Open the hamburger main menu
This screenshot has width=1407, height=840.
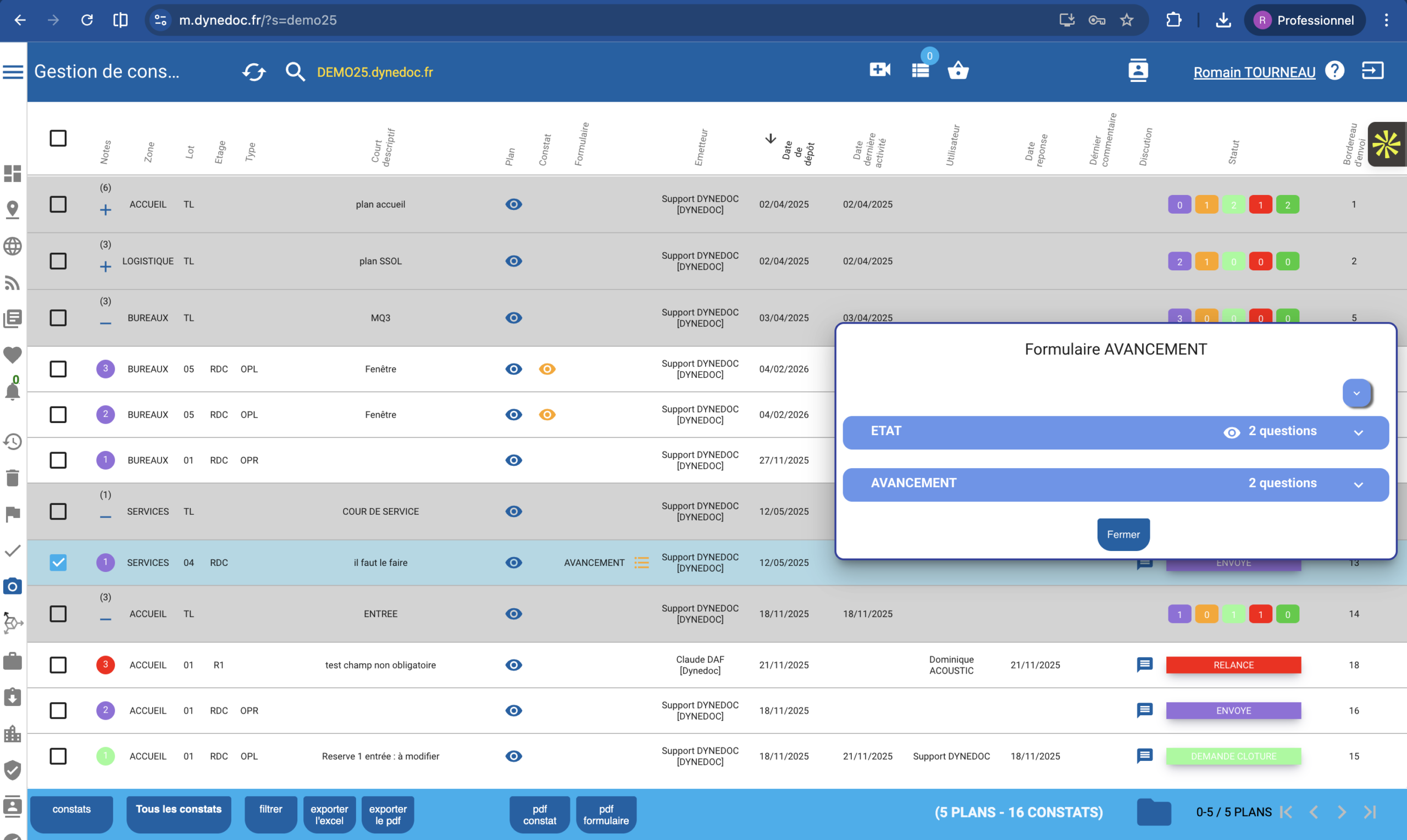(x=13, y=72)
